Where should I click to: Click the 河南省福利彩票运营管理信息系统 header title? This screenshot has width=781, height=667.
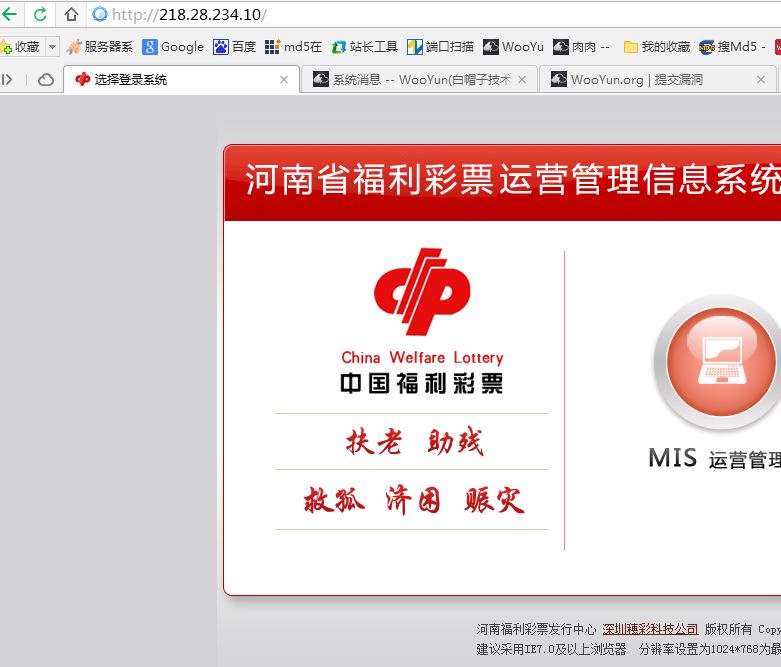click(x=513, y=179)
